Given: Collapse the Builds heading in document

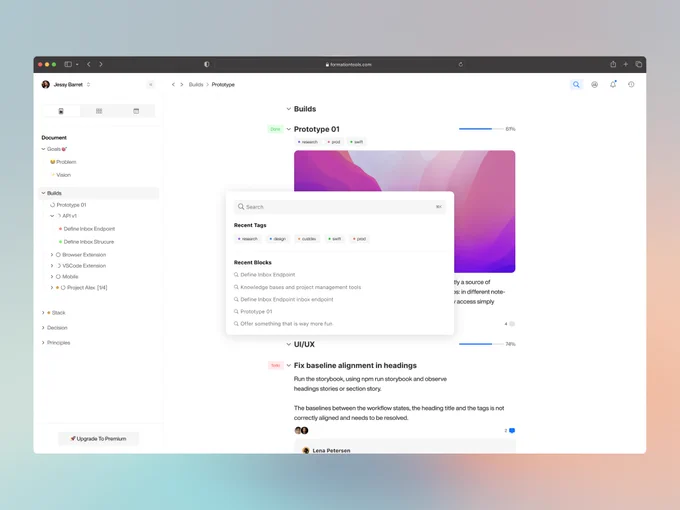Looking at the screenshot, I should coord(288,109).
